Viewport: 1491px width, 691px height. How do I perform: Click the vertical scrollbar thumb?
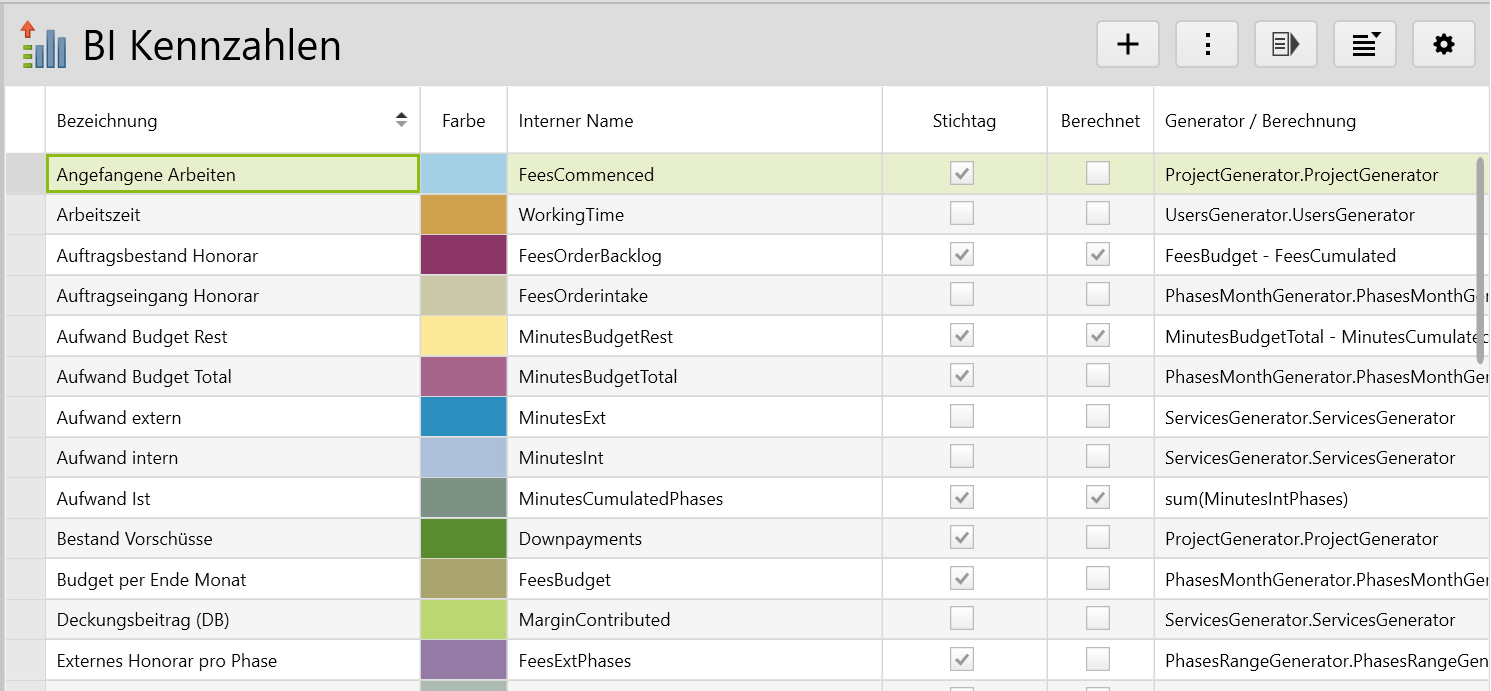click(x=1482, y=260)
